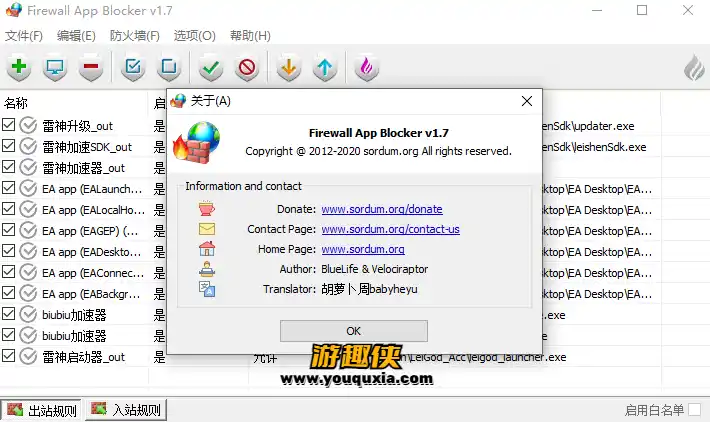Viewport: 710px width, 422px height.
Task: Select the leishenSdk.exe path cell
Action: point(594,147)
